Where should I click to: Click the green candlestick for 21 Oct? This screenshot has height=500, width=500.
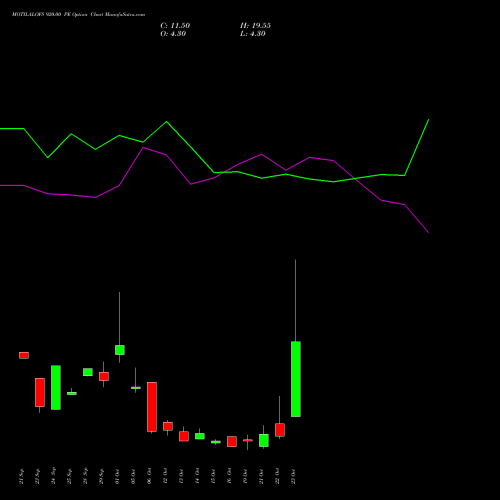coord(264,440)
